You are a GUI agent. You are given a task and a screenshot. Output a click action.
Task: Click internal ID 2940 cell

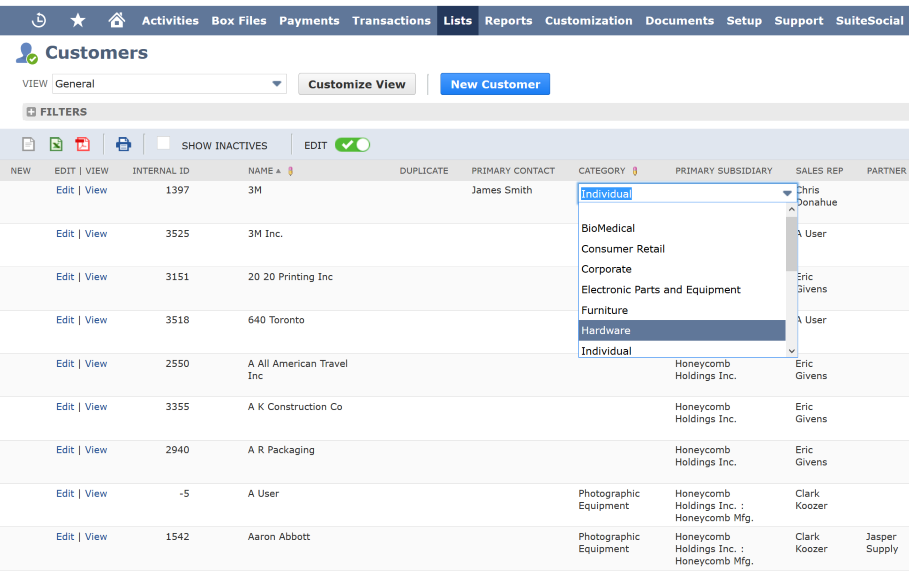tap(177, 449)
